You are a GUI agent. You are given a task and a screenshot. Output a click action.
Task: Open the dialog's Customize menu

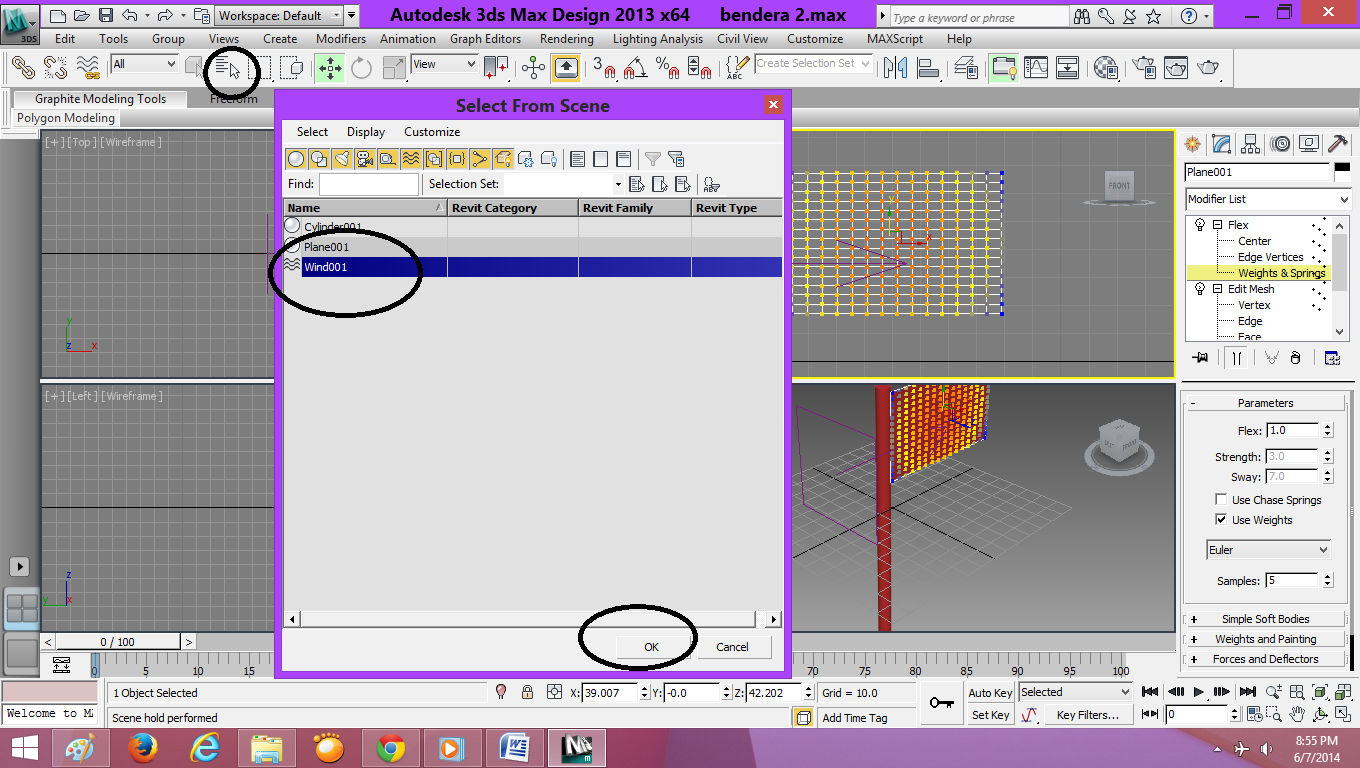click(432, 132)
